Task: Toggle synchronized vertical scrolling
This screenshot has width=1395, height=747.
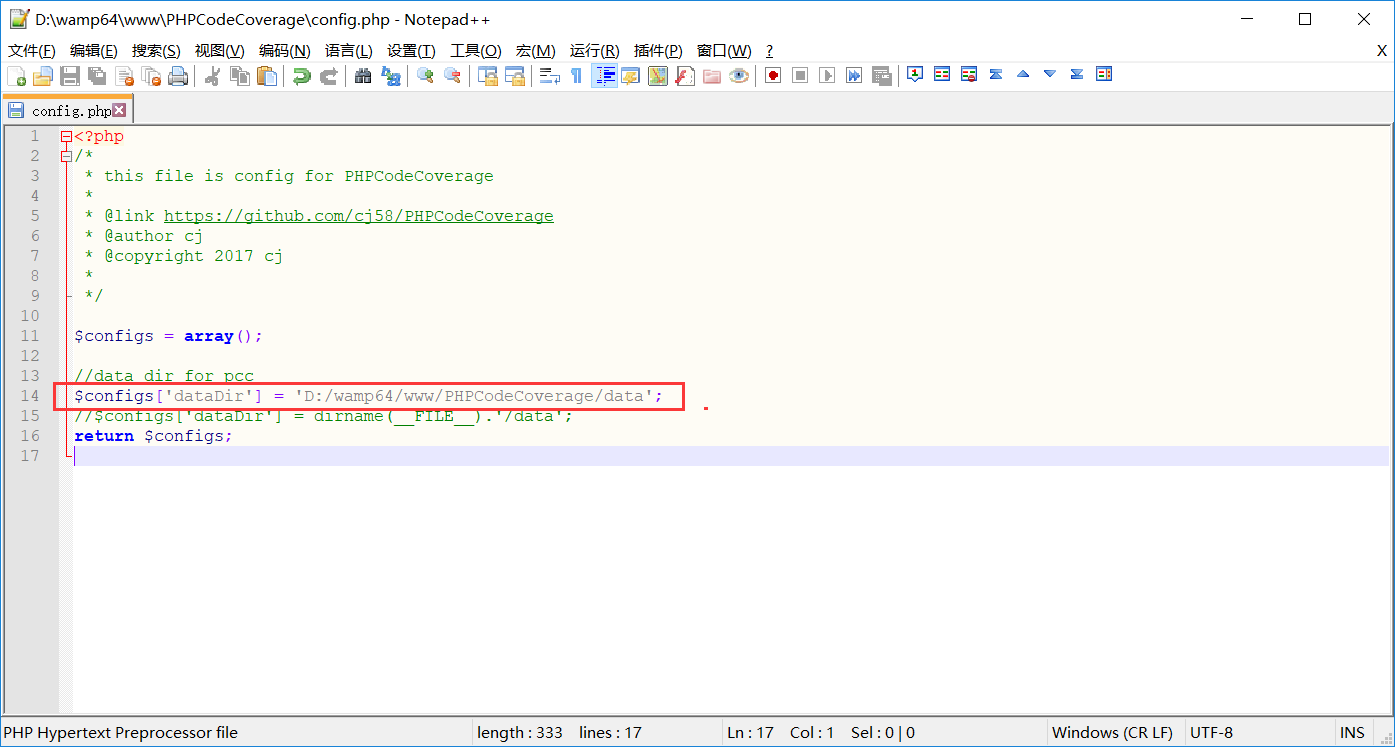Action: 487,75
